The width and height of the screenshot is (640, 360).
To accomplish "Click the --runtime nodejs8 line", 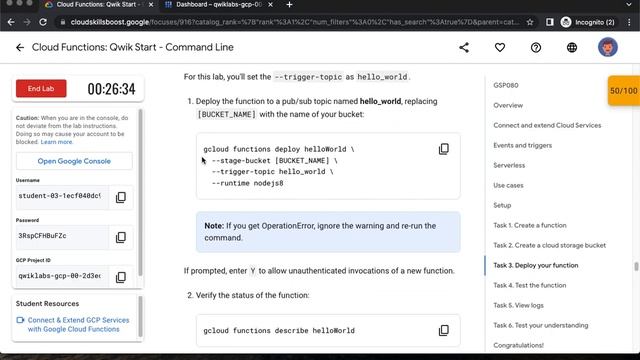I will click(247, 183).
